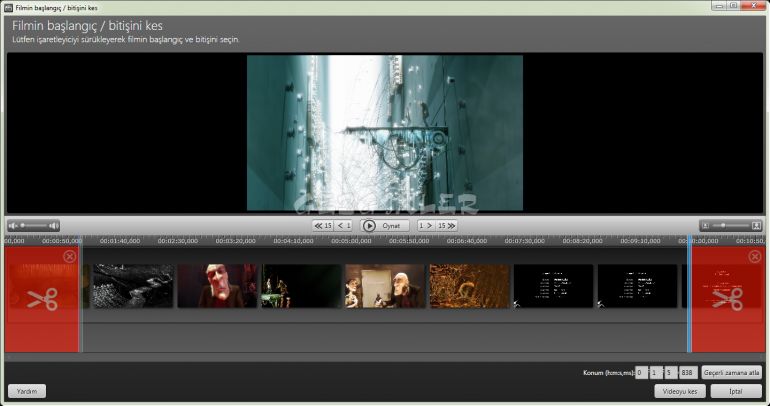The width and height of the screenshot is (770, 406).
Task: Remove the end cut region with its X icon
Action: pyautogui.click(x=755, y=256)
